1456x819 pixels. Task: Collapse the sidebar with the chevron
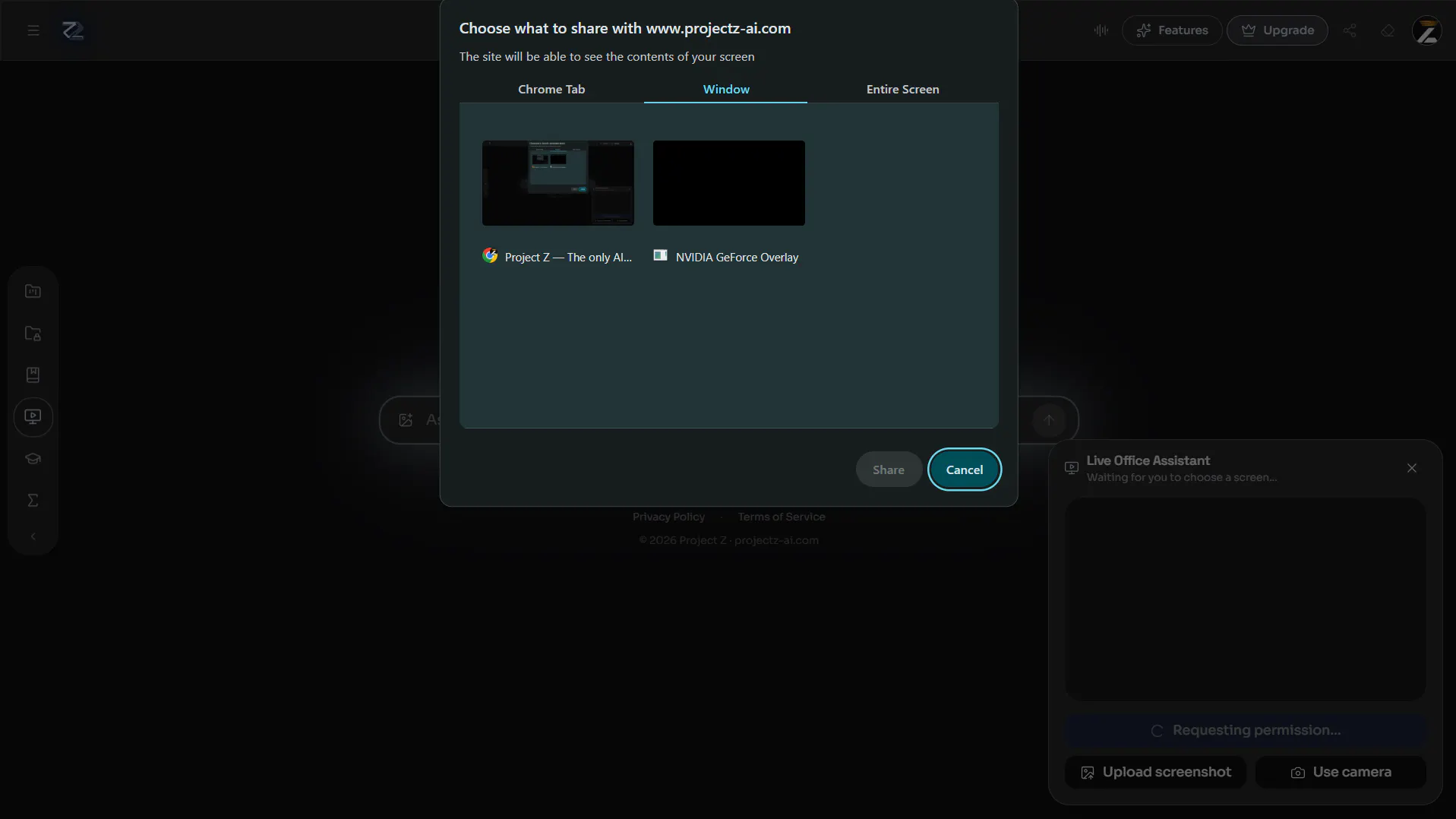[x=33, y=536]
